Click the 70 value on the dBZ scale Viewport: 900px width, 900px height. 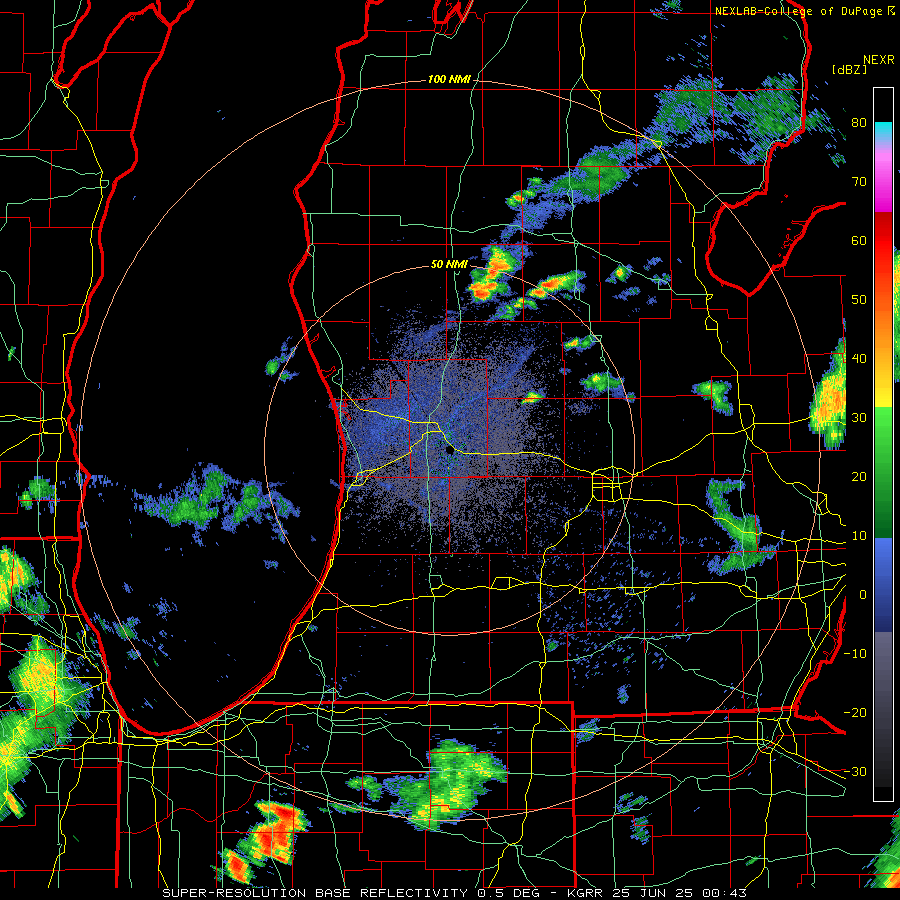pos(859,181)
